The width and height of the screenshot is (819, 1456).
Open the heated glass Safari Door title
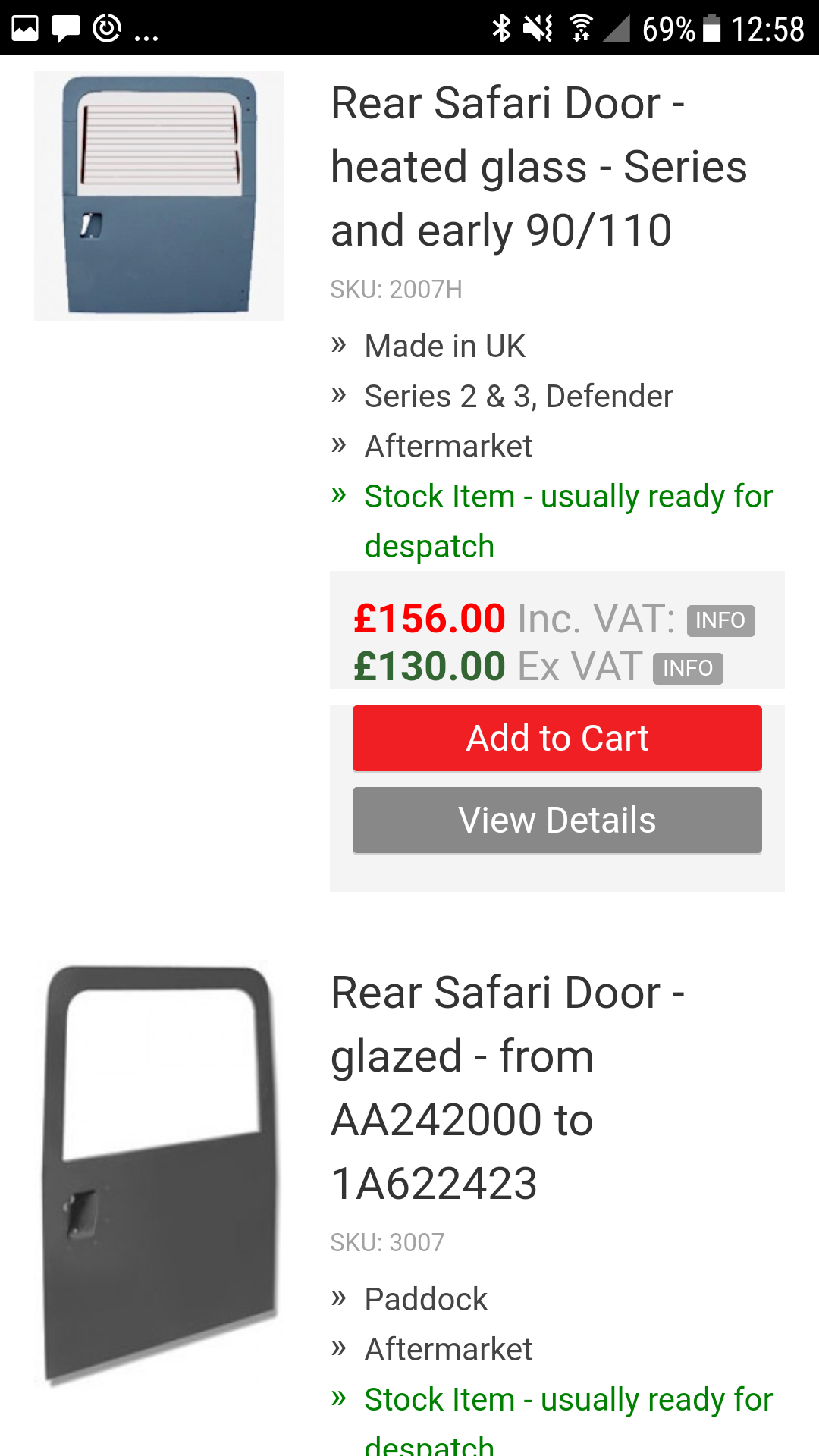pyautogui.click(x=538, y=166)
